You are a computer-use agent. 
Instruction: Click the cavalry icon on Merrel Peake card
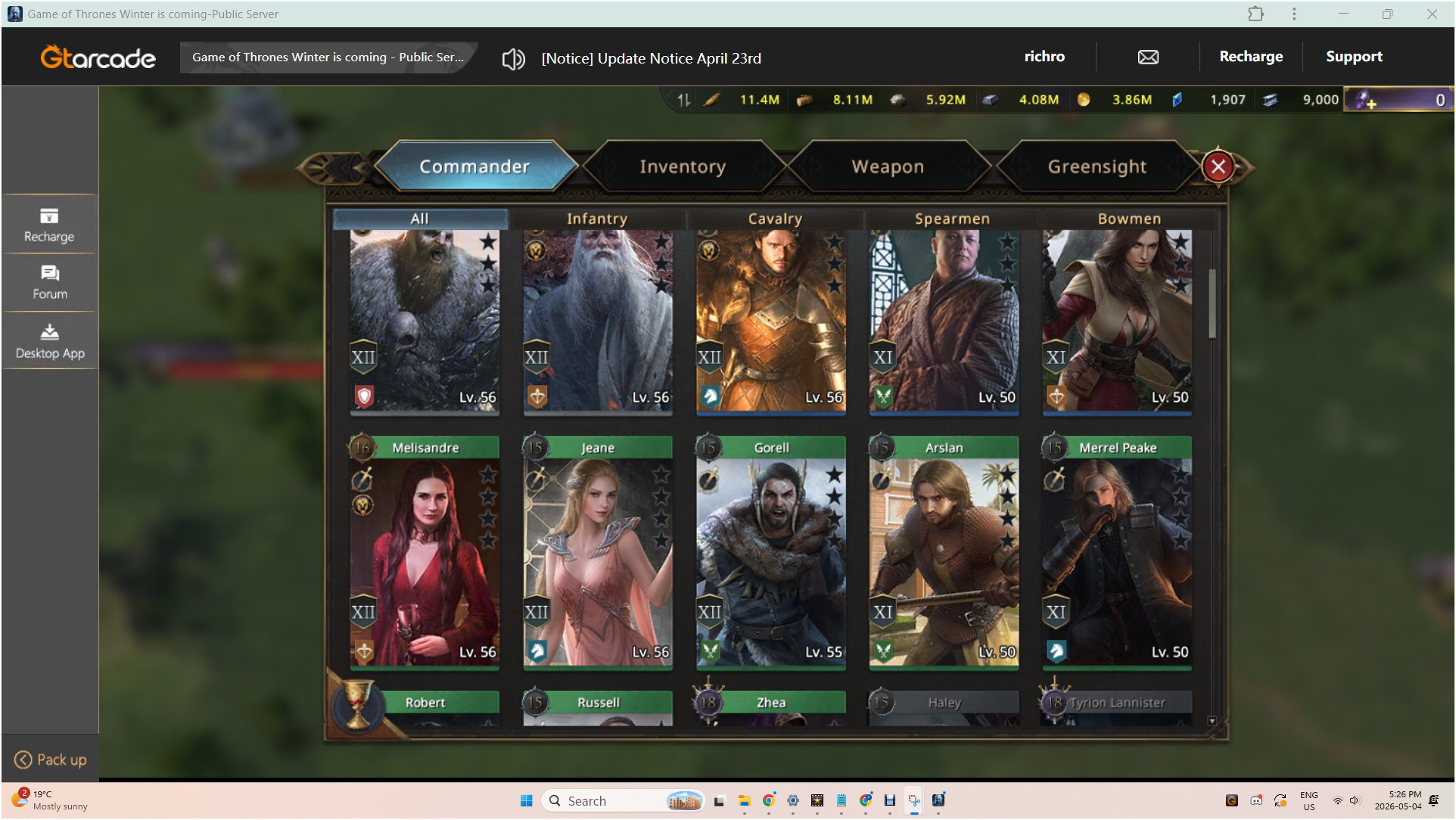(x=1056, y=651)
